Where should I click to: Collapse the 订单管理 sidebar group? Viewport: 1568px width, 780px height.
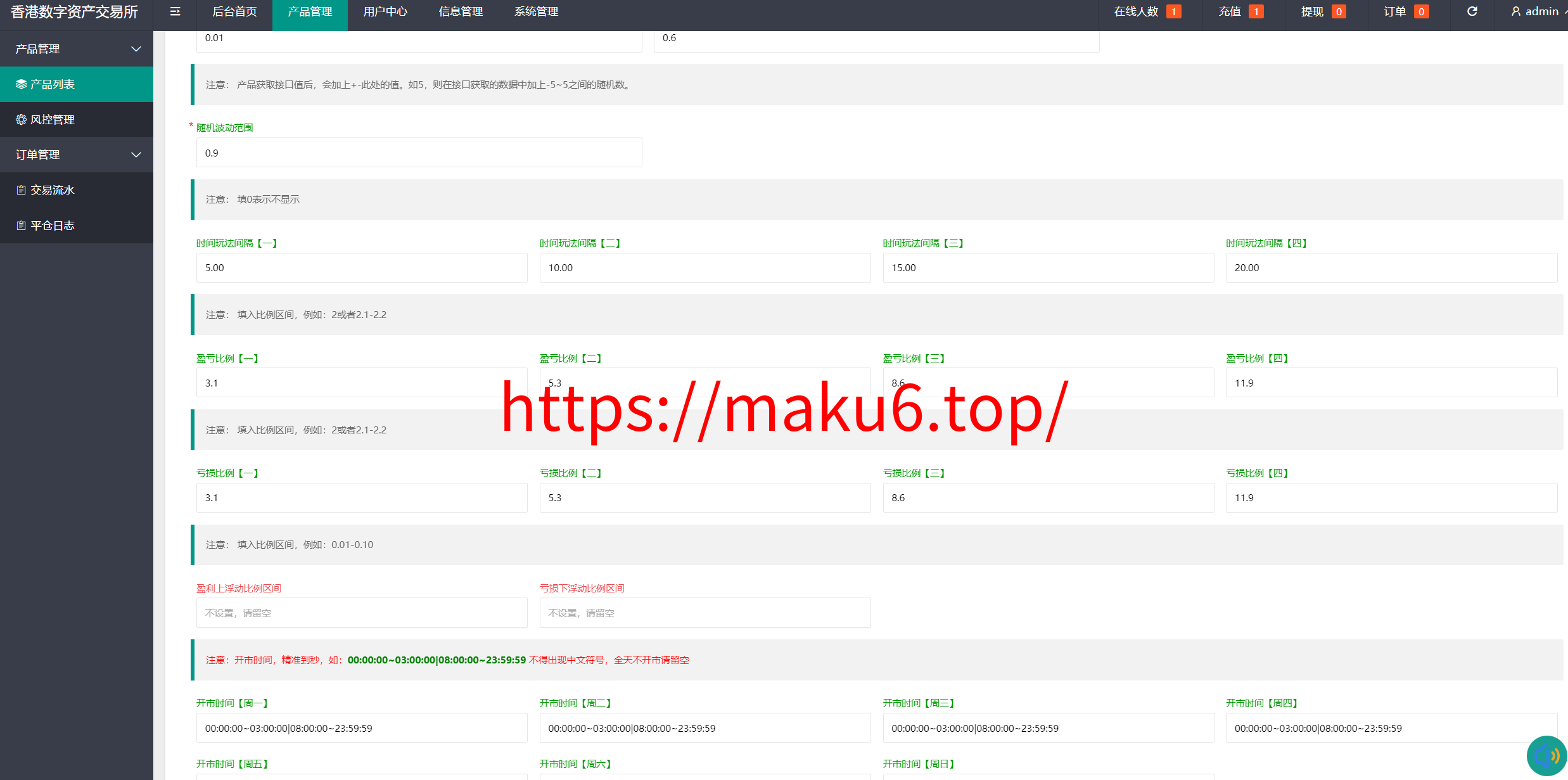(77, 155)
